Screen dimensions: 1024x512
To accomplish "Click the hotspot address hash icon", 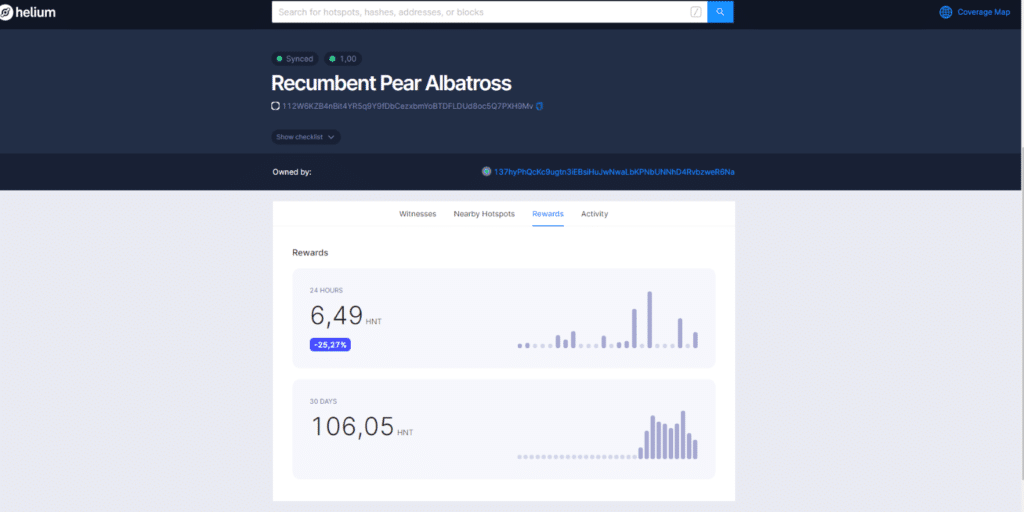I will click(276, 106).
